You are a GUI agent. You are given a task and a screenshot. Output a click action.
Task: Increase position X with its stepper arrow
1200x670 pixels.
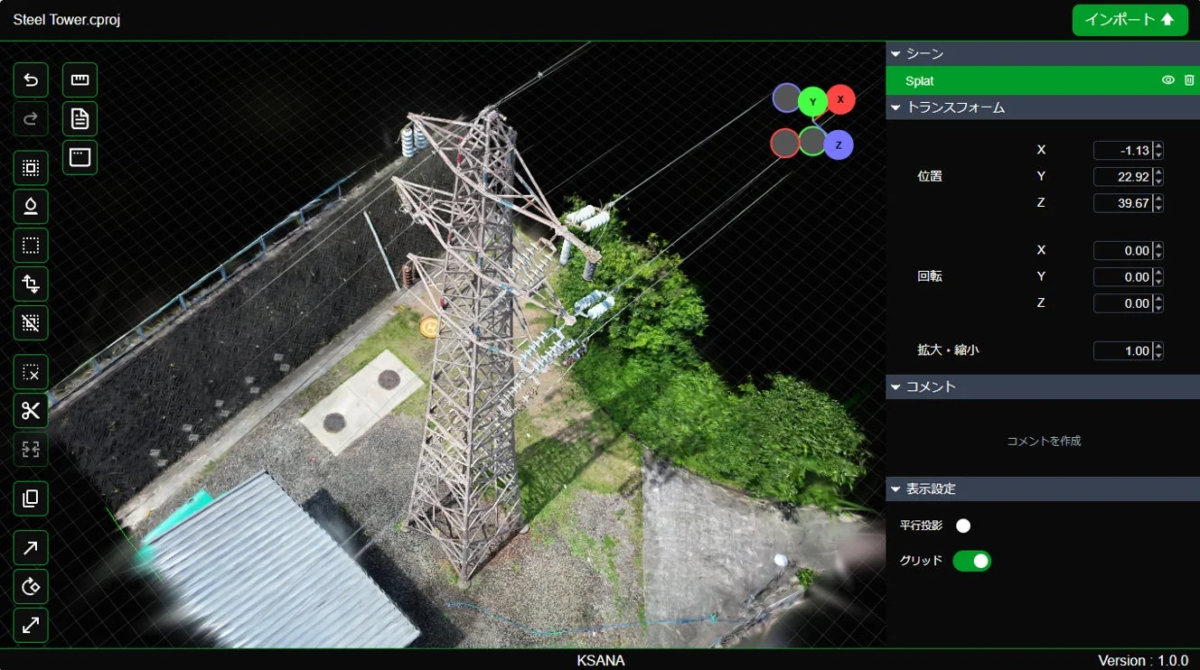(1157, 145)
